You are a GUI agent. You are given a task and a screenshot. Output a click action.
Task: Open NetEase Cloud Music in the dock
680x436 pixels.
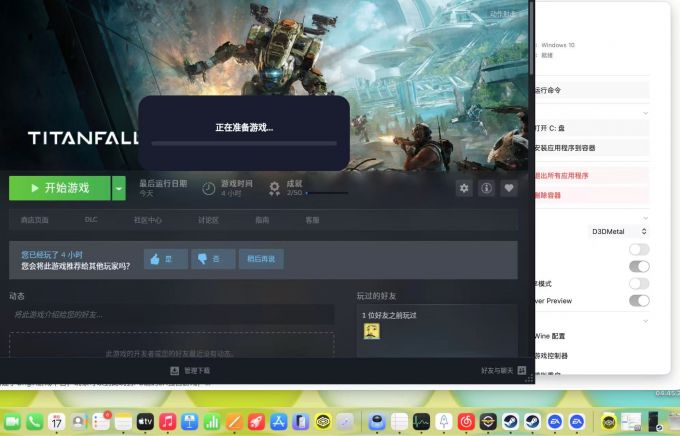click(466, 422)
